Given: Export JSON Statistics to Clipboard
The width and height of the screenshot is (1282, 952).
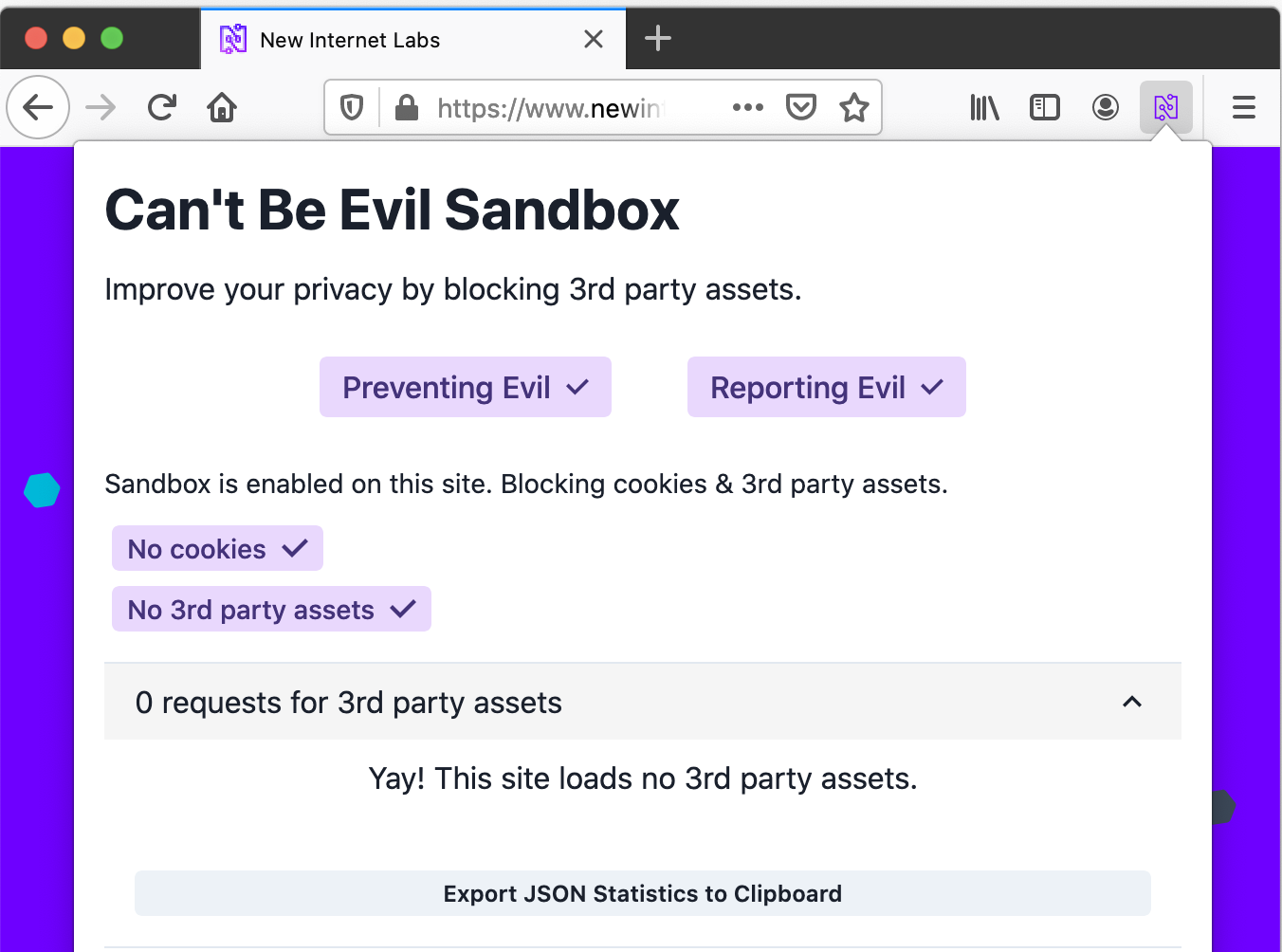Looking at the screenshot, I should [643, 893].
